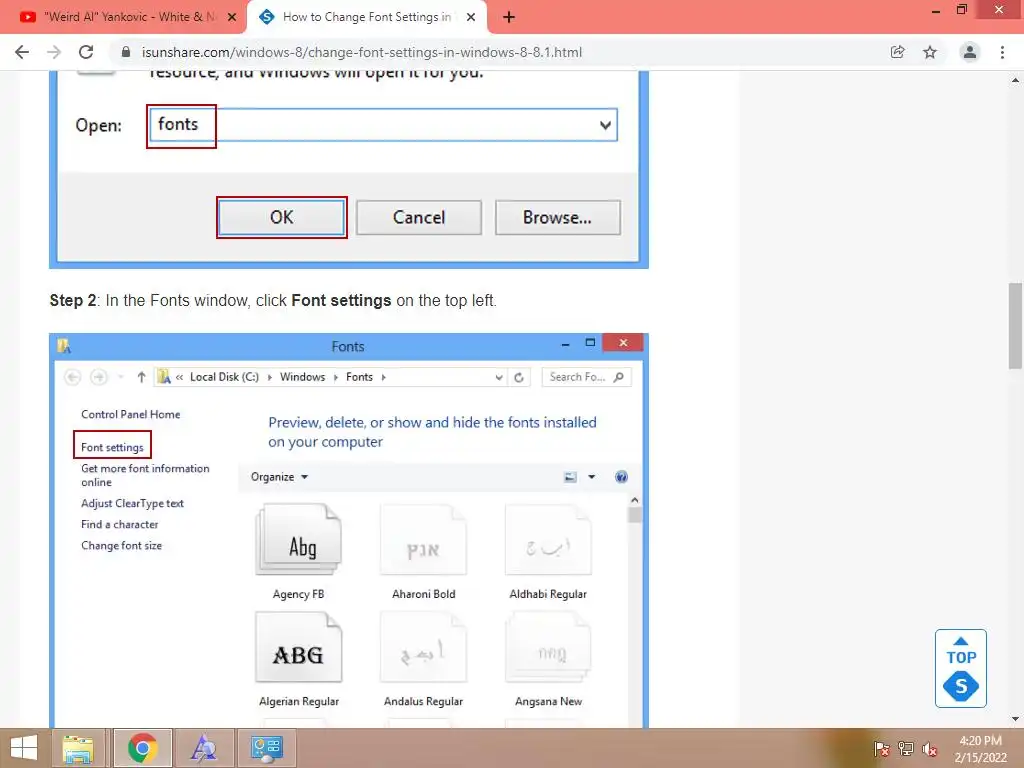
Task: Open Chrome's three-dot menu
Action: [1002, 52]
